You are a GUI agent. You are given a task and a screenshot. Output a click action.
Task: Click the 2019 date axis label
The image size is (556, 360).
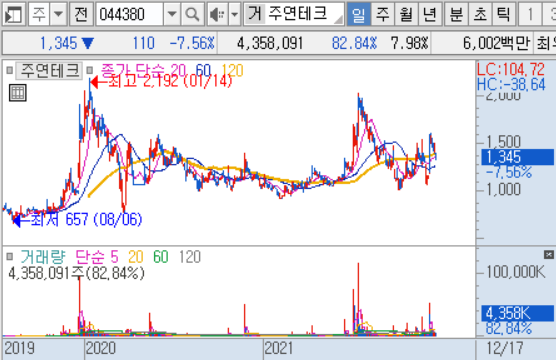(19, 348)
